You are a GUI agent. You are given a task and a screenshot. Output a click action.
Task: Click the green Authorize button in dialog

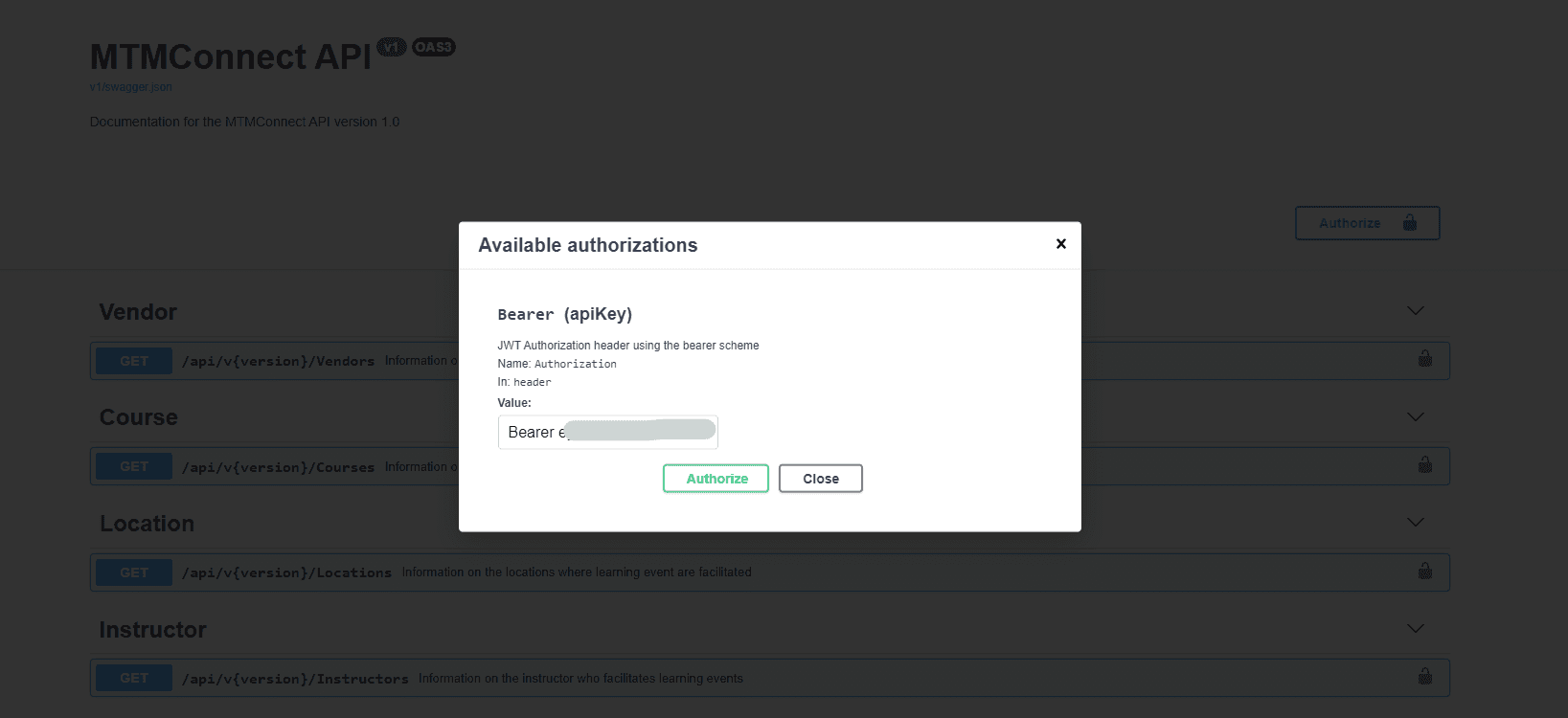coord(716,479)
